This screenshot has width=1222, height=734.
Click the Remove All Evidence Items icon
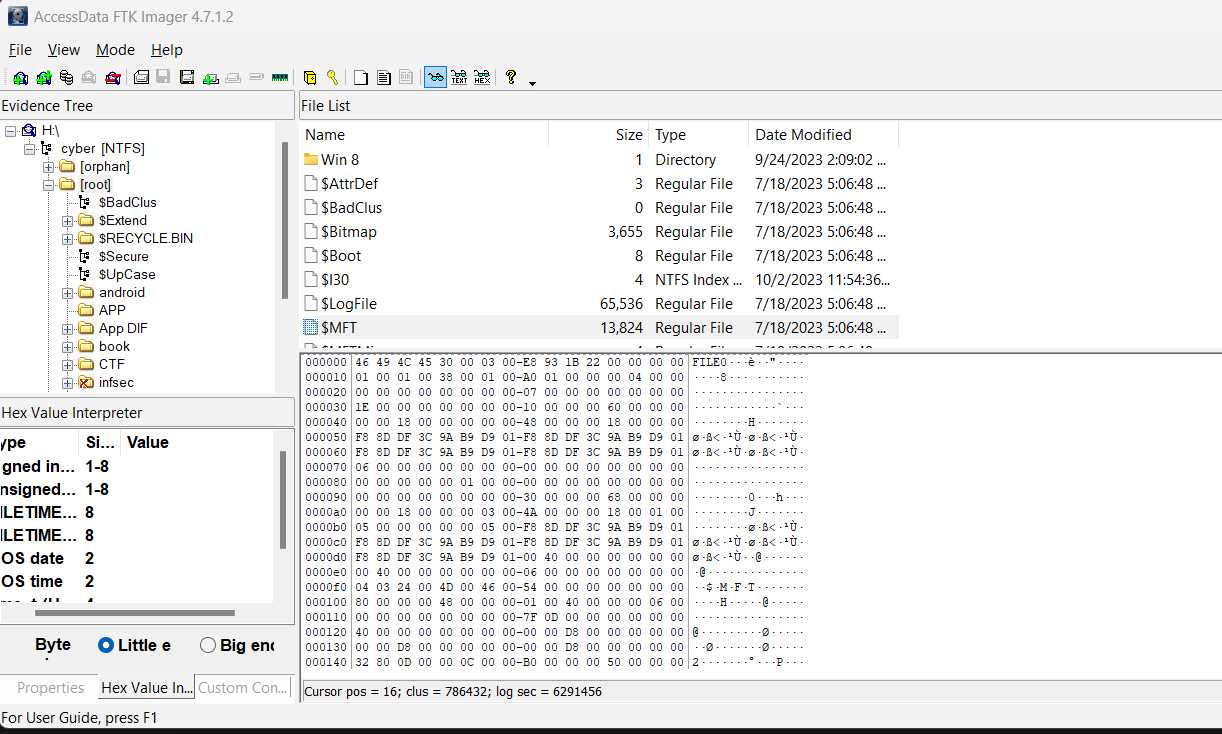[112, 78]
